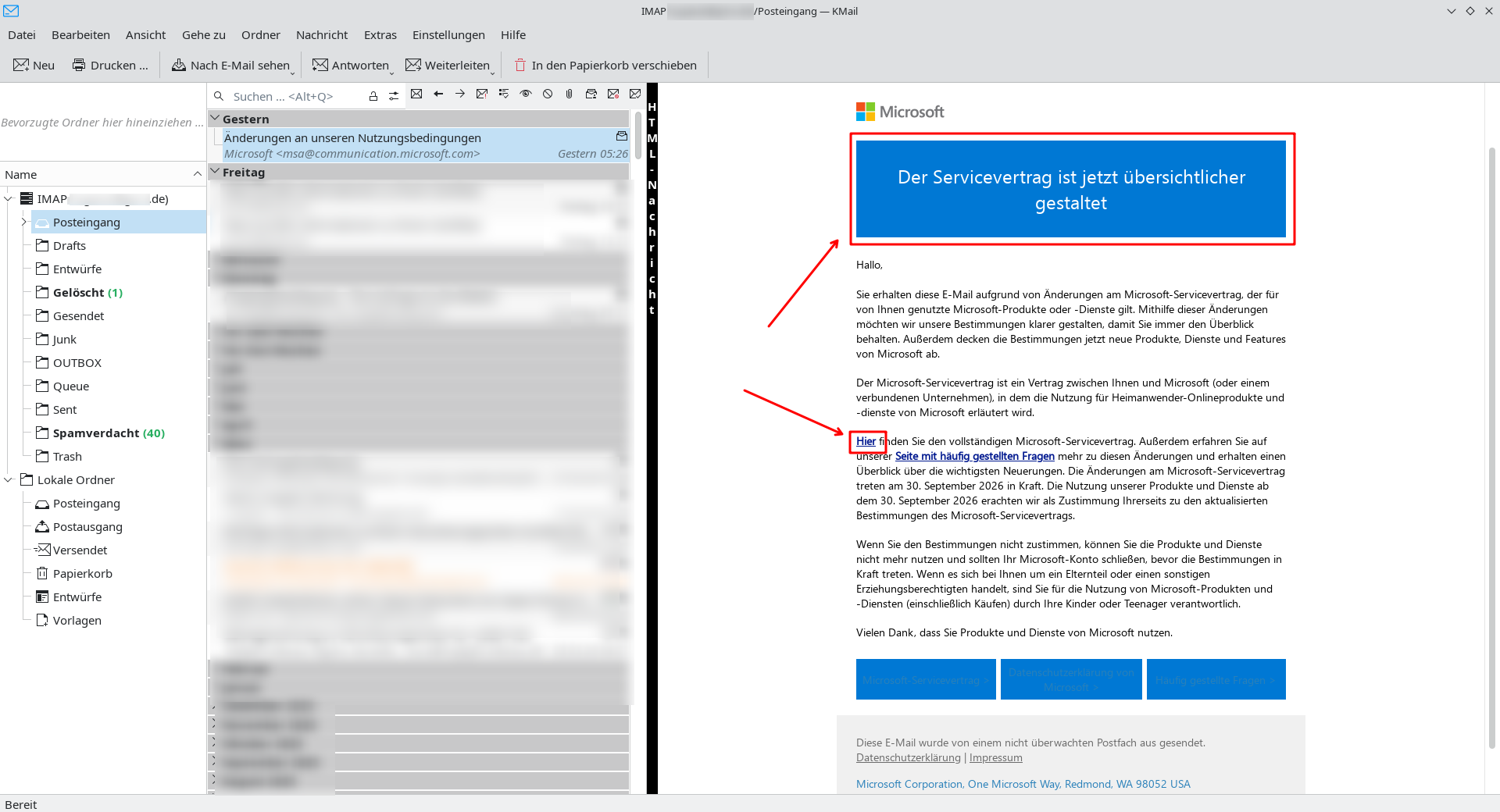Click the ham message filter icon
The height and width of the screenshot is (812, 1500).
point(635,94)
